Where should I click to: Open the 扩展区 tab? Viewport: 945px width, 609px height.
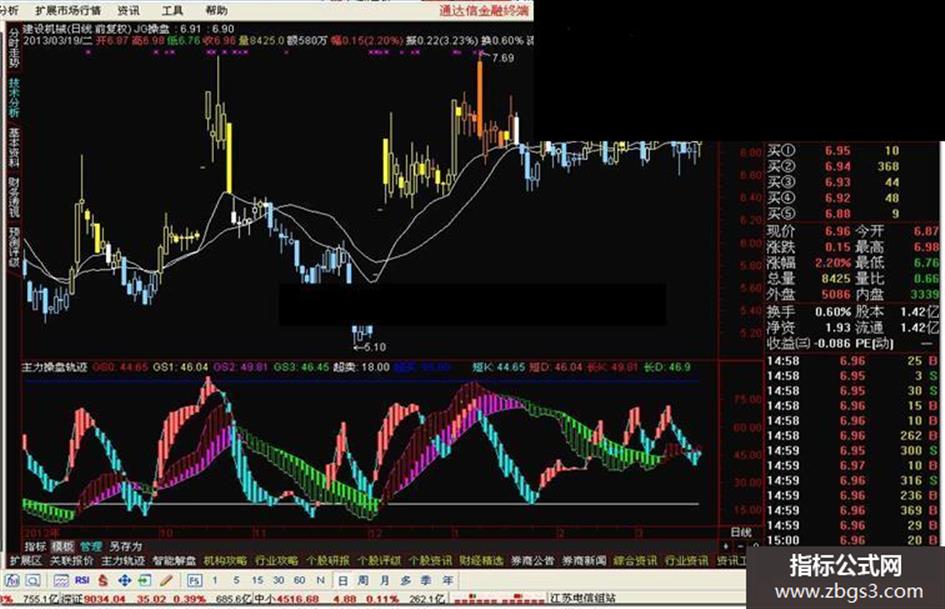point(25,561)
